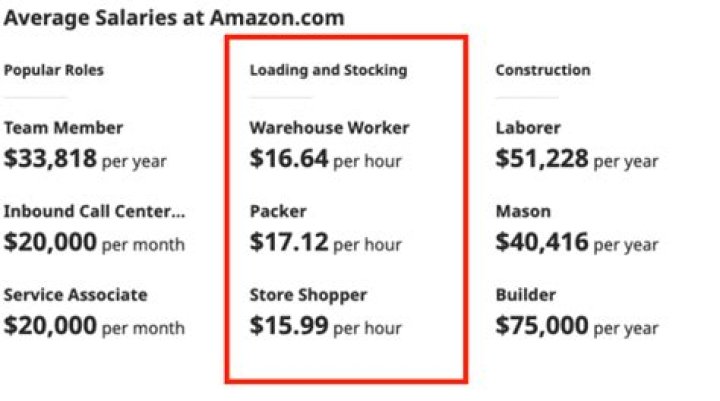
Task: Open the Store Shopper salary entry
Action: [308, 295]
